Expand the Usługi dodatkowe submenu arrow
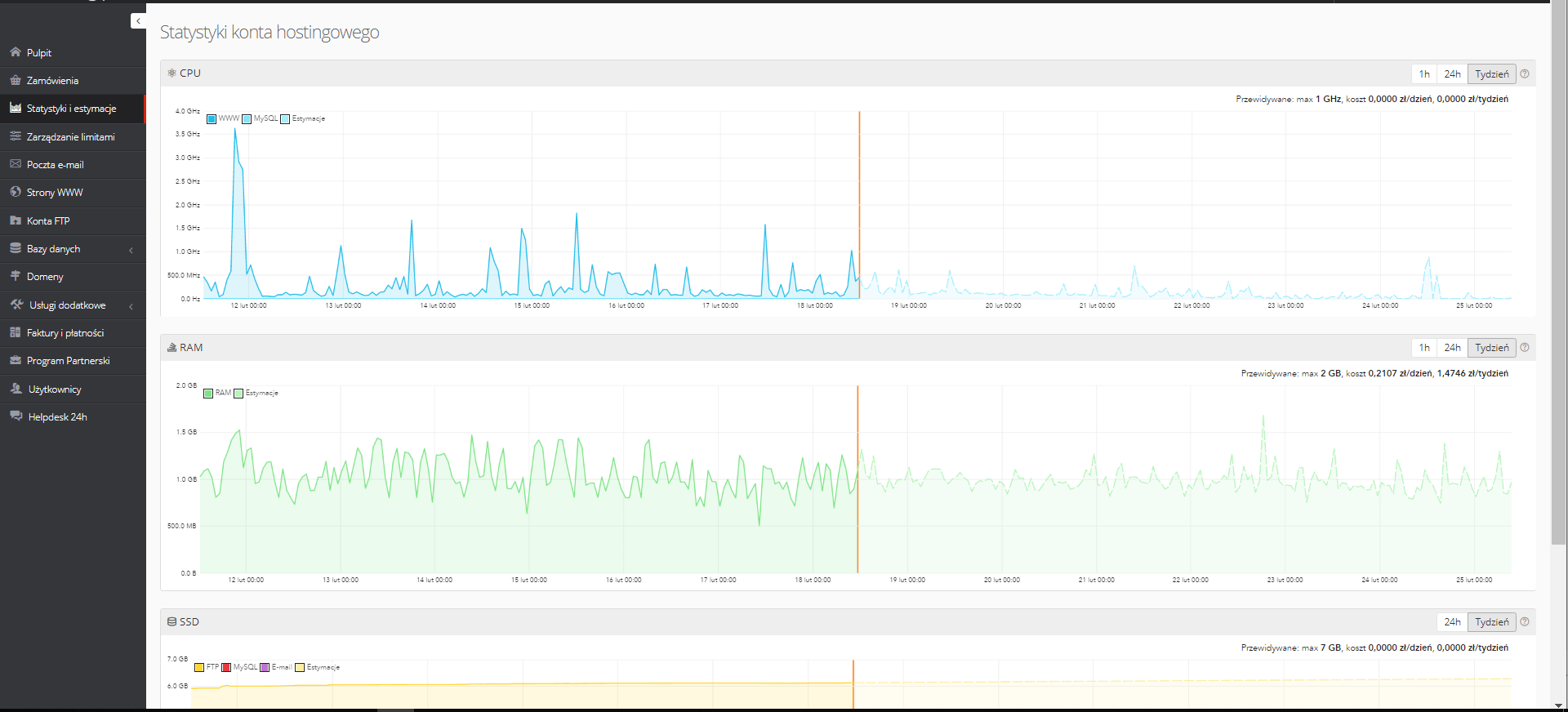The height and width of the screenshot is (712, 1568). pyautogui.click(x=131, y=306)
